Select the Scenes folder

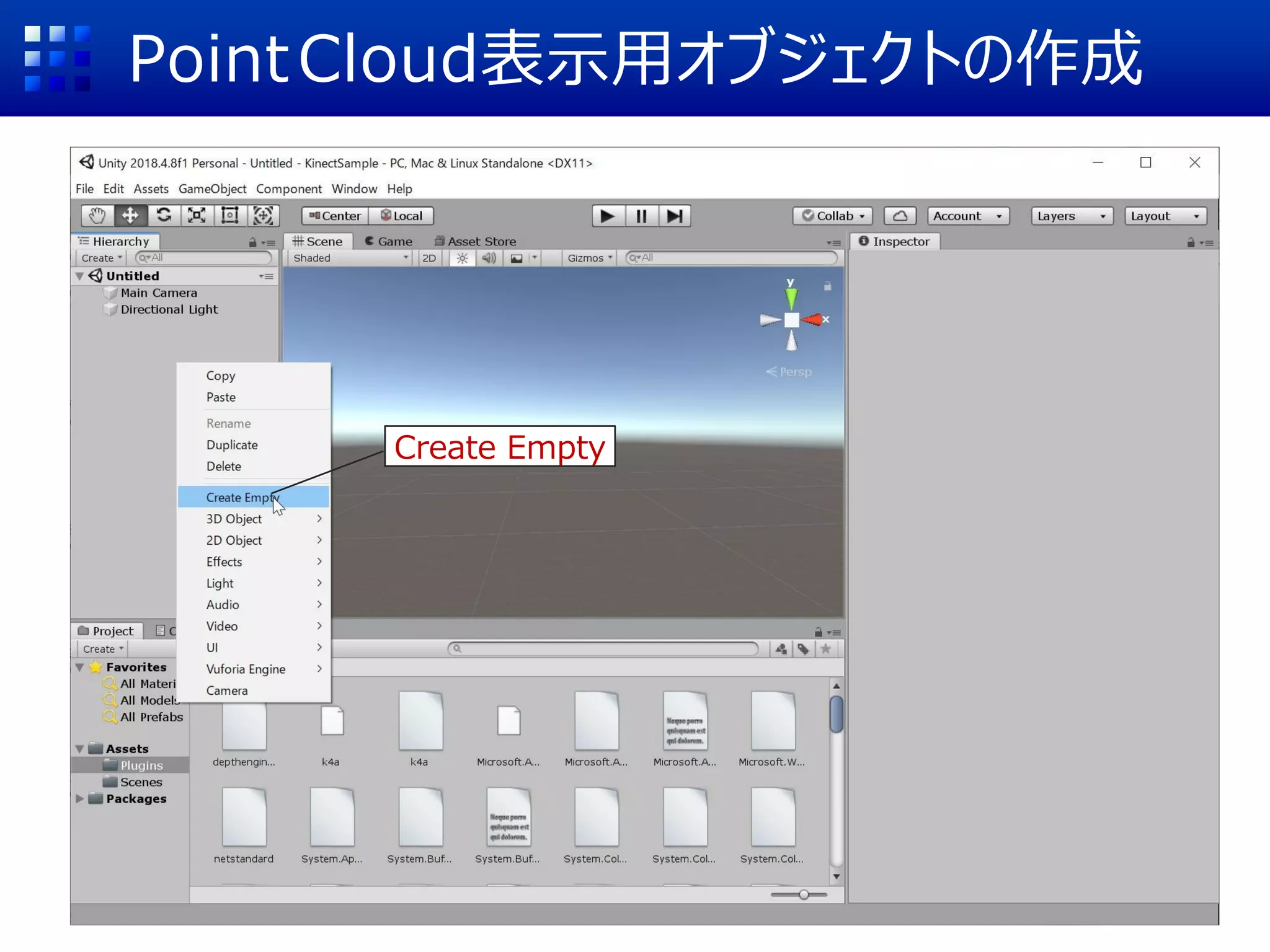tap(141, 782)
